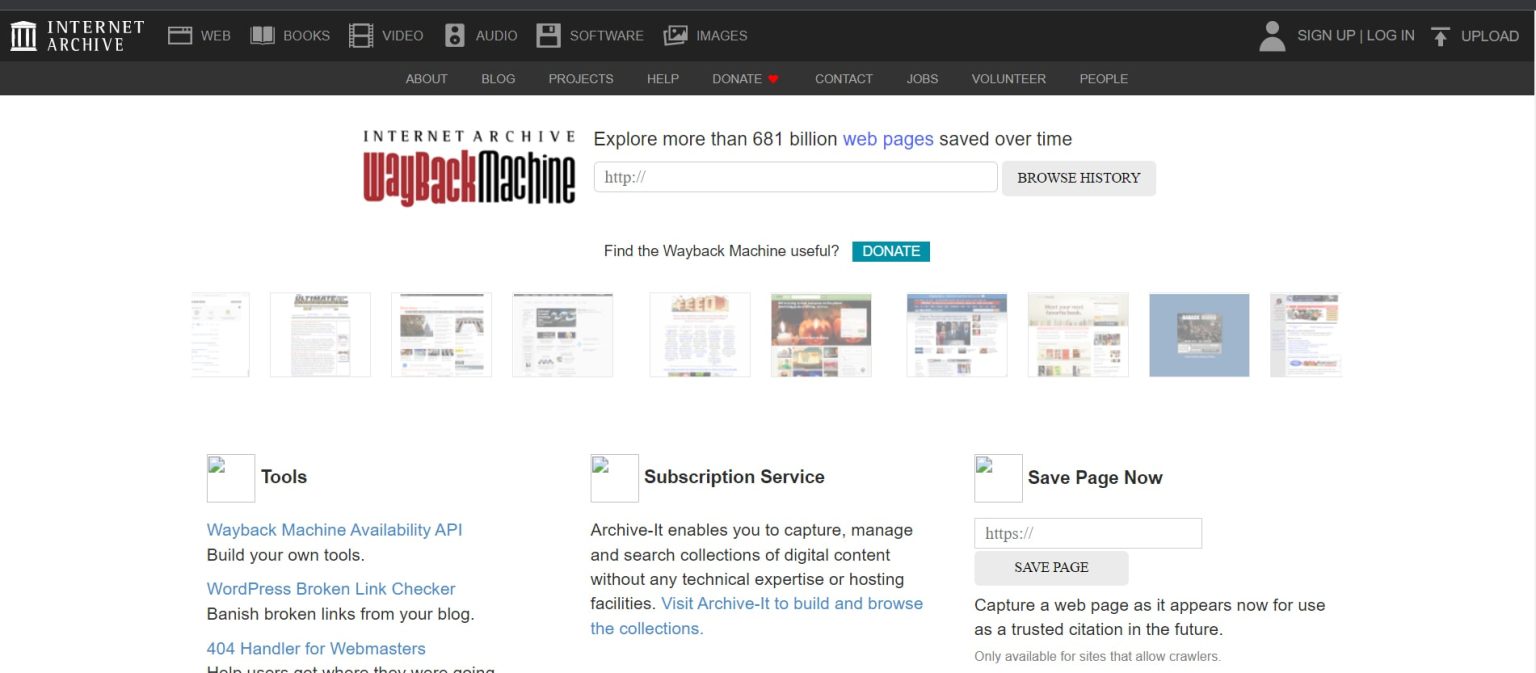
Task: Click the Wayback Machine logo
Action: click(x=469, y=168)
